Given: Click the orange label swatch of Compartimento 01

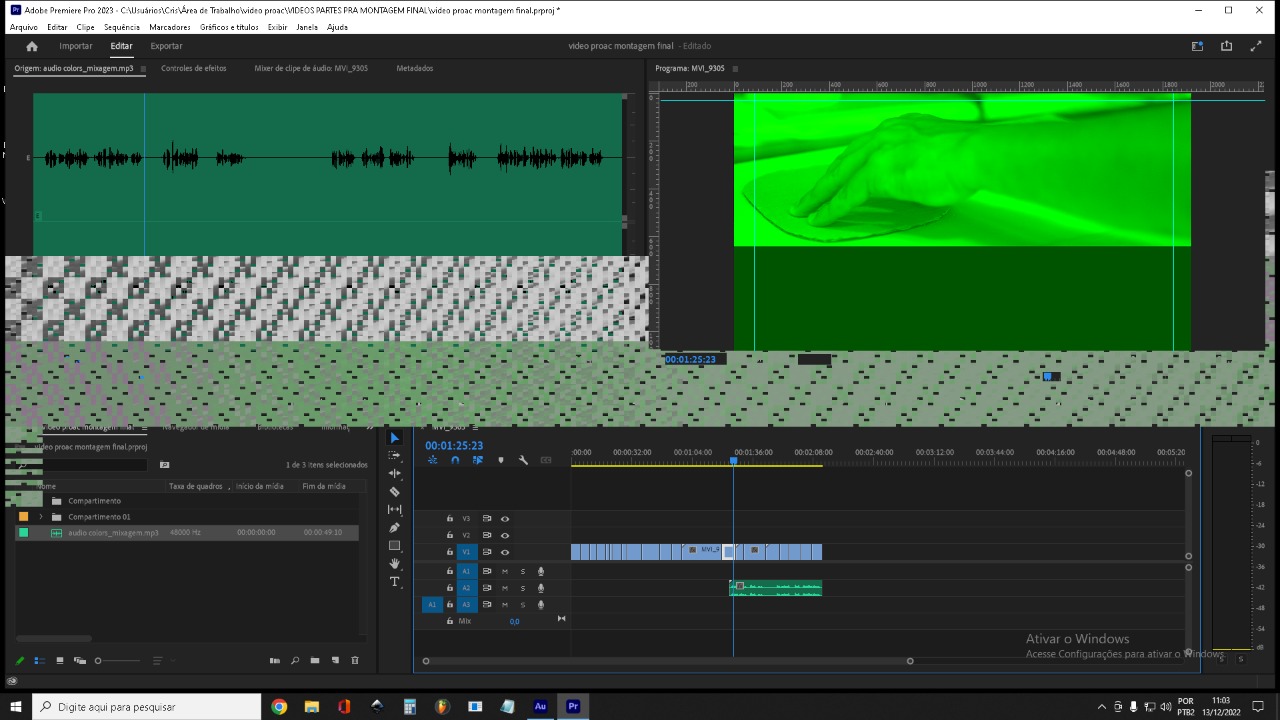Looking at the screenshot, I should [x=23, y=517].
